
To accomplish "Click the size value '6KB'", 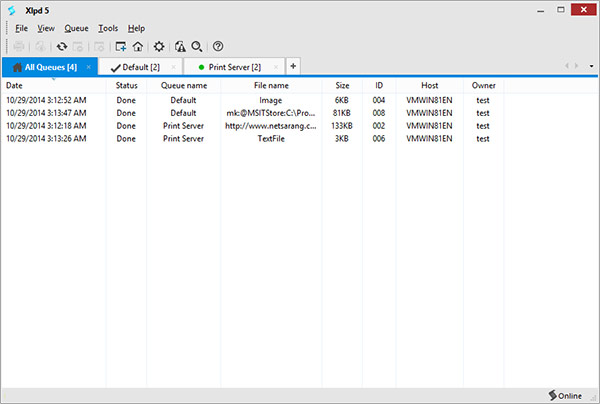I will (x=342, y=100).
